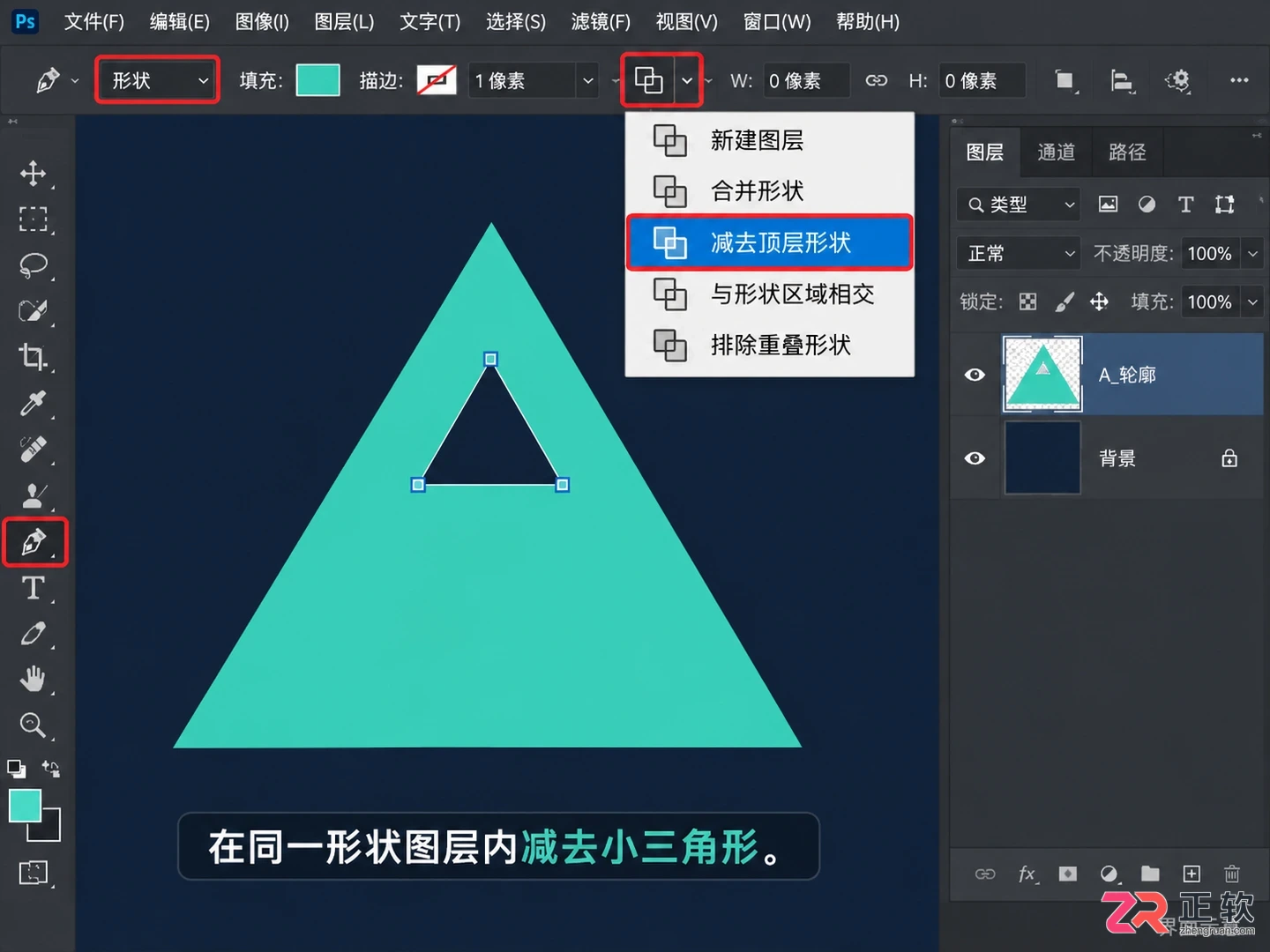Select the Rectangular Marquee tool
Screen dimensions: 1270x952
tap(34, 219)
